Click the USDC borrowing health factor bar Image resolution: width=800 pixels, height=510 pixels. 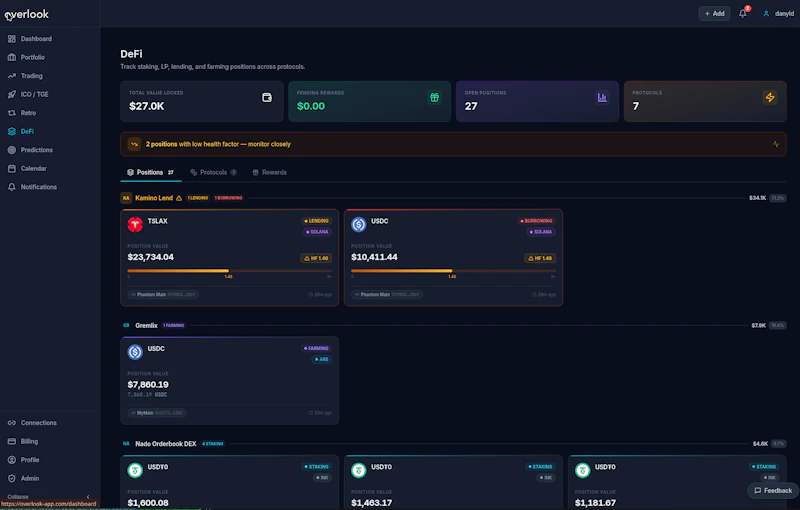click(x=453, y=271)
